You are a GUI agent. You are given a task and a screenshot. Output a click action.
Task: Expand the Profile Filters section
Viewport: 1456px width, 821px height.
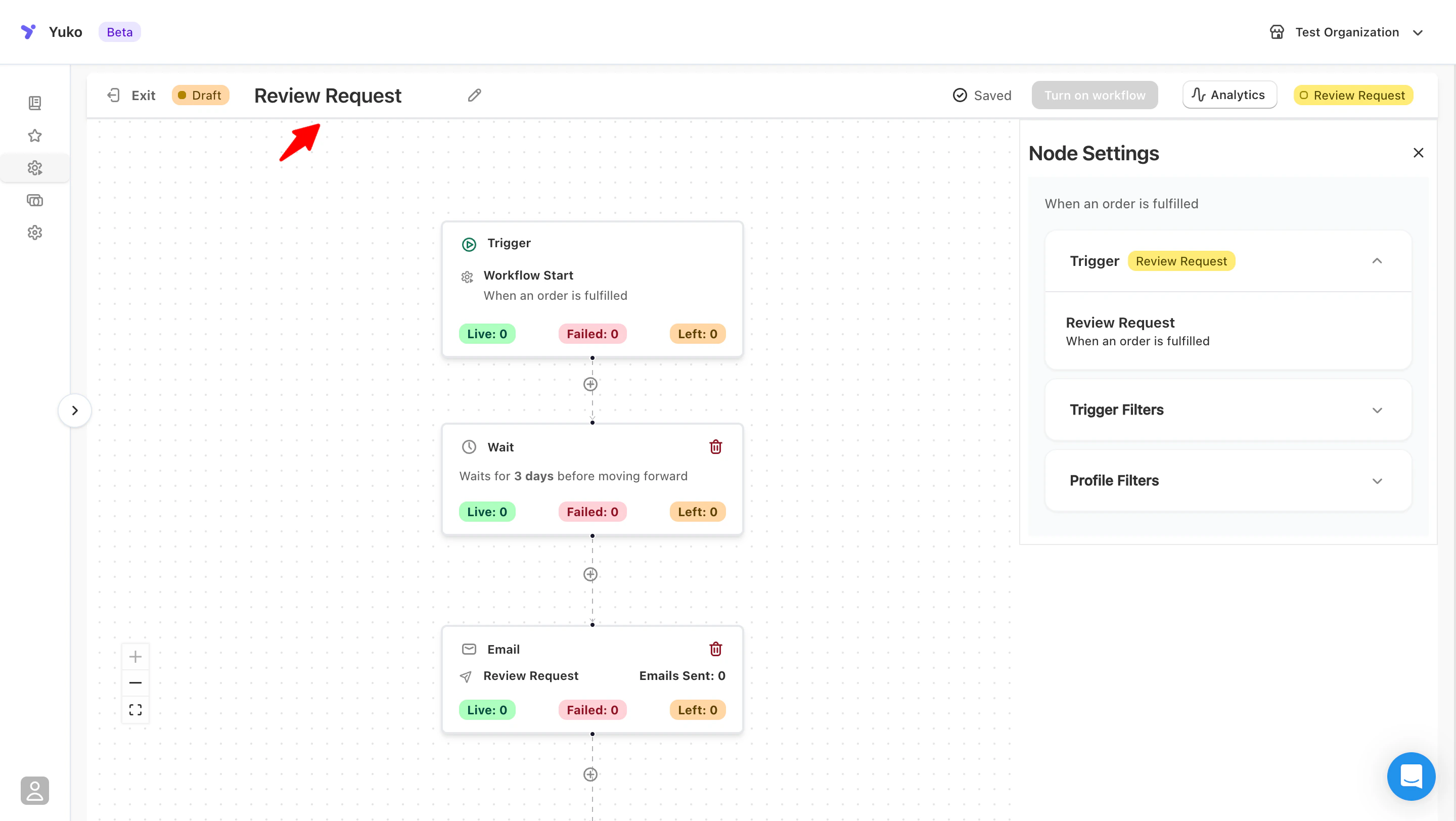(1377, 481)
